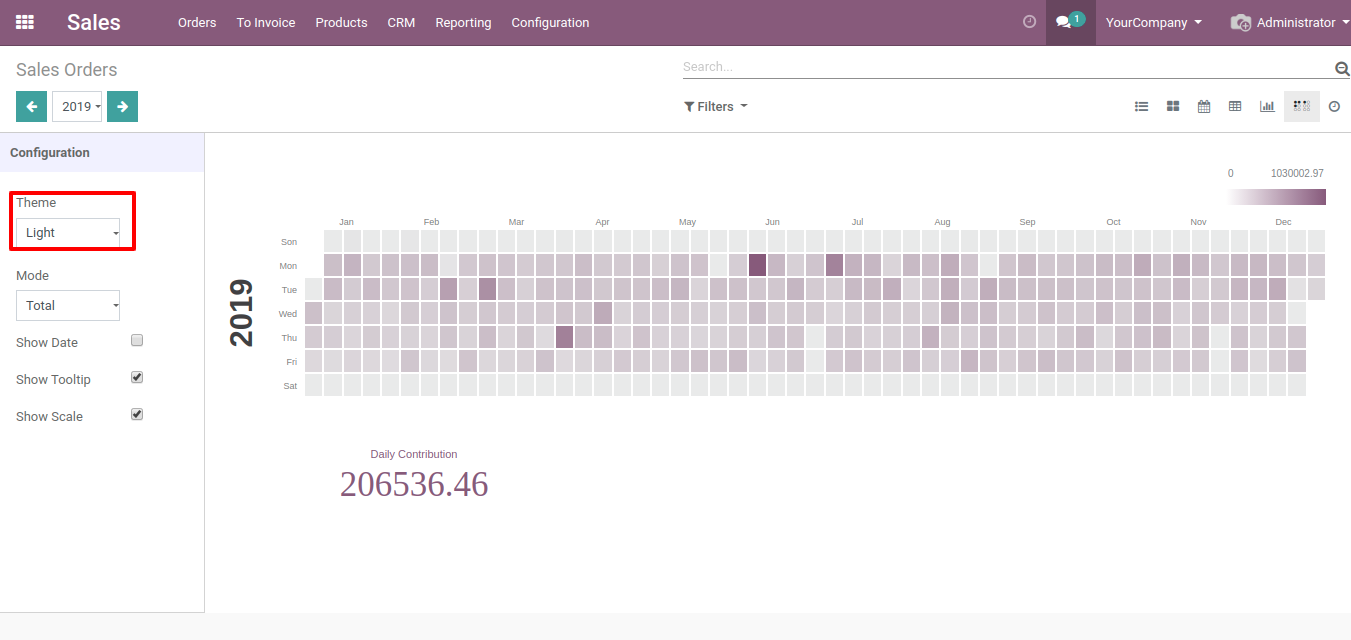Click the search magnifier icon
This screenshot has width=1351, height=640.
click(x=1342, y=68)
